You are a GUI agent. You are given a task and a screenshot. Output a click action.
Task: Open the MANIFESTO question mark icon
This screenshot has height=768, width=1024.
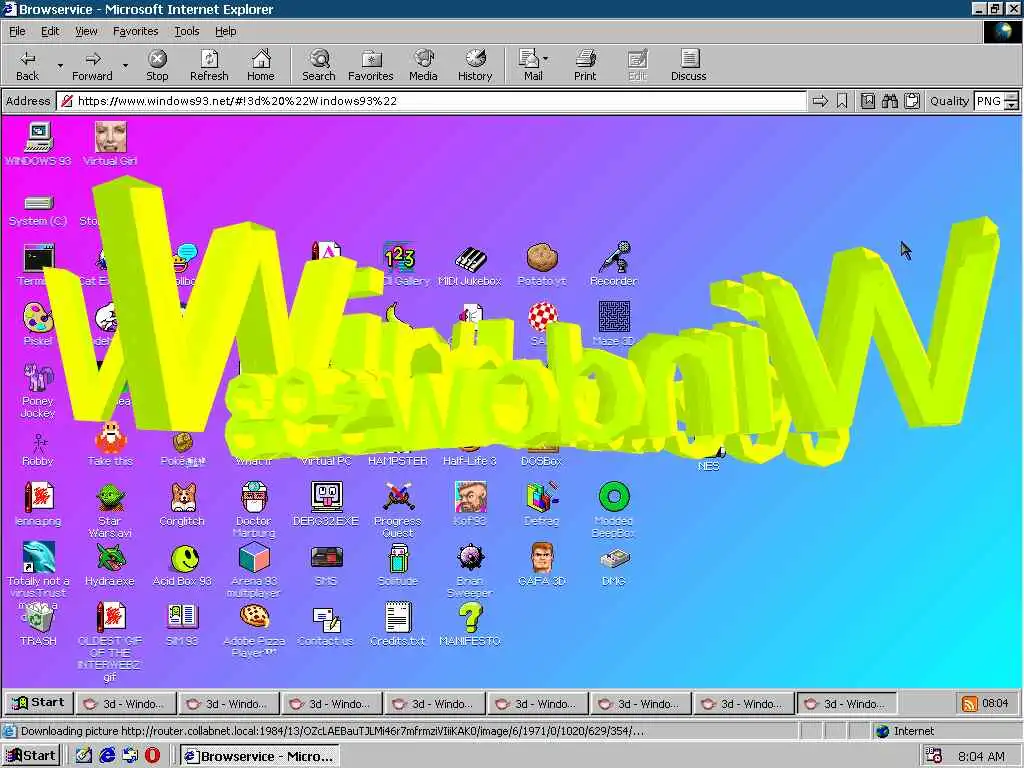pyautogui.click(x=470, y=624)
